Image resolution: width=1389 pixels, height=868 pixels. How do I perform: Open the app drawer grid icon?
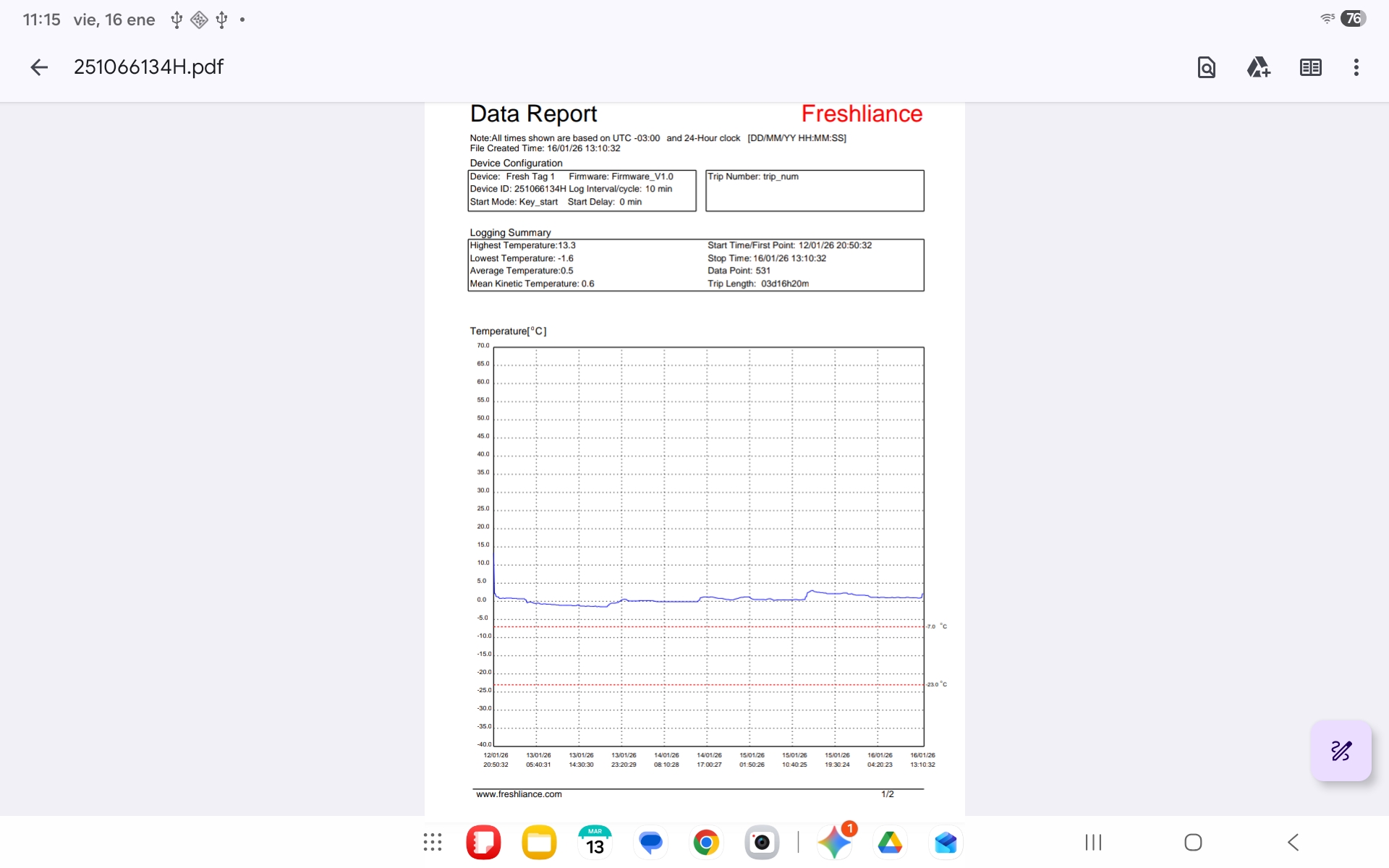pos(433,842)
